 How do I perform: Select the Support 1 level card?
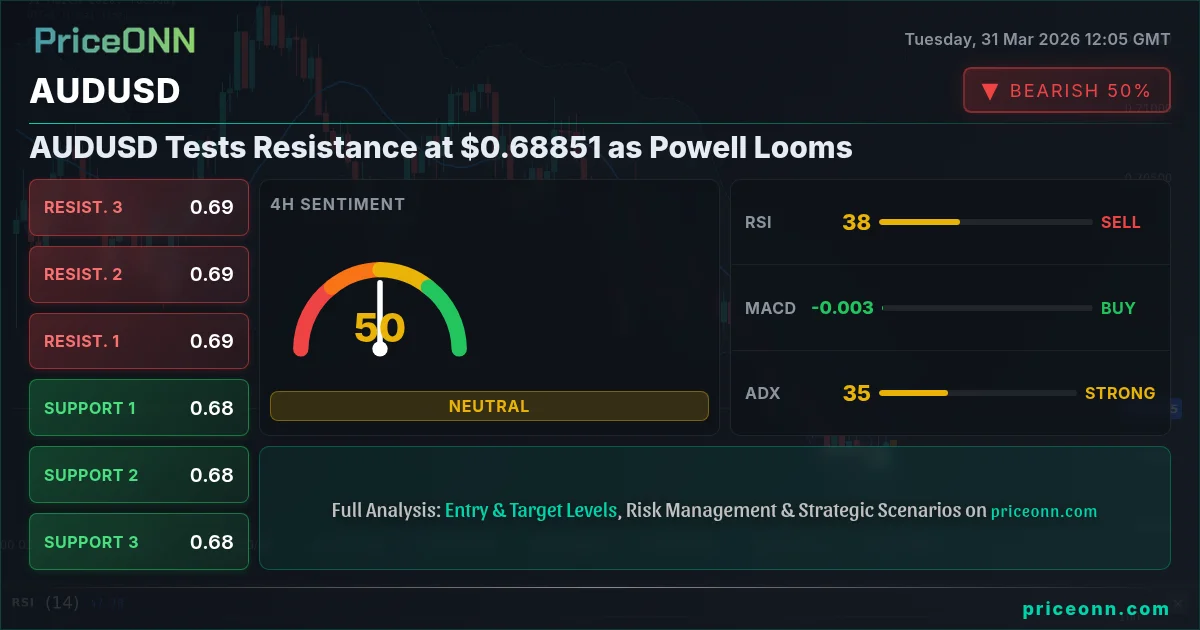[x=139, y=408]
